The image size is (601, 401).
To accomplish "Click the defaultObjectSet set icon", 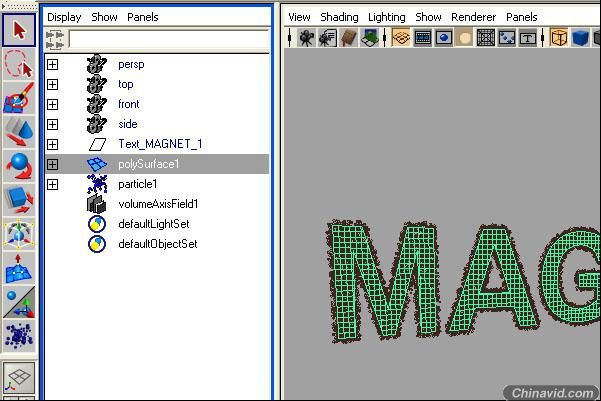I will point(97,244).
